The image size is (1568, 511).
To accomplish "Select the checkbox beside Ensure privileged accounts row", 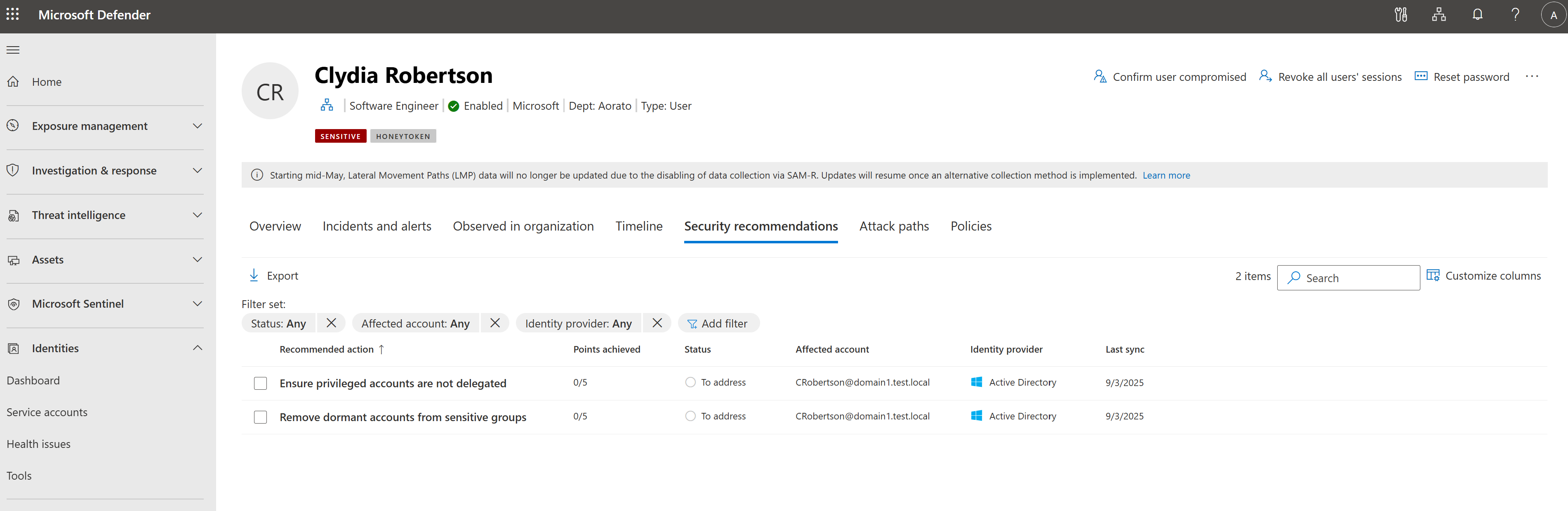I will click(x=261, y=383).
